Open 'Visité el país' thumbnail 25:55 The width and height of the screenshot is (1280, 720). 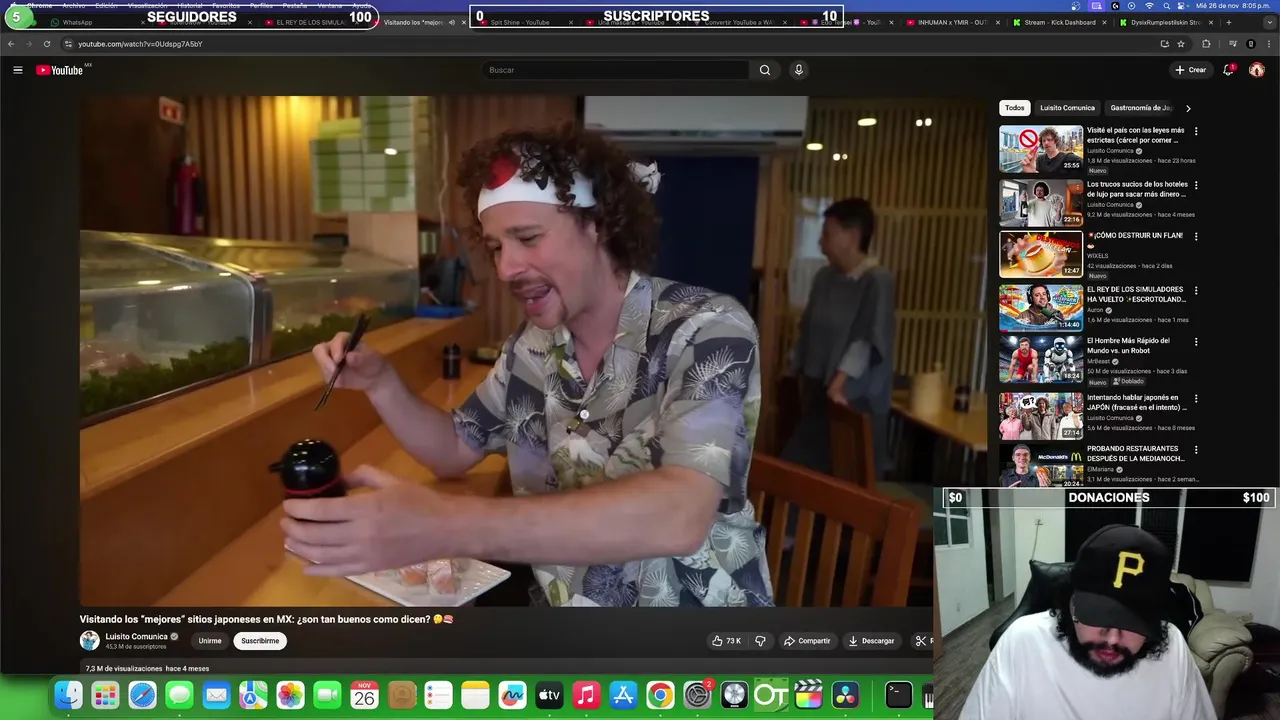click(x=1041, y=148)
